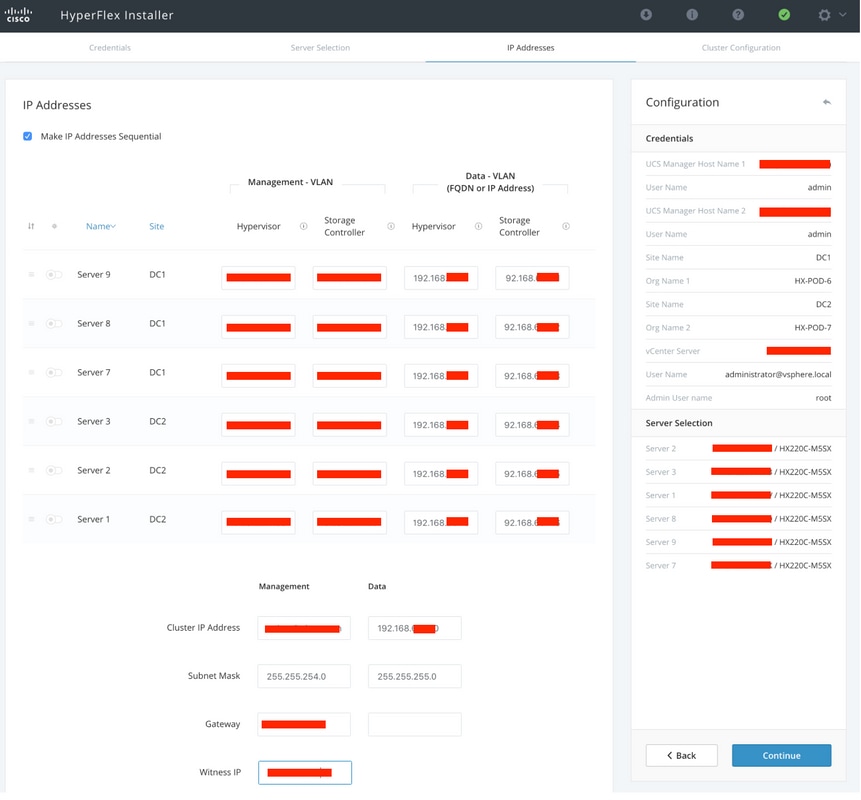
Task: Click the info icon beside Data Hypervisor
Action: [x=478, y=226]
